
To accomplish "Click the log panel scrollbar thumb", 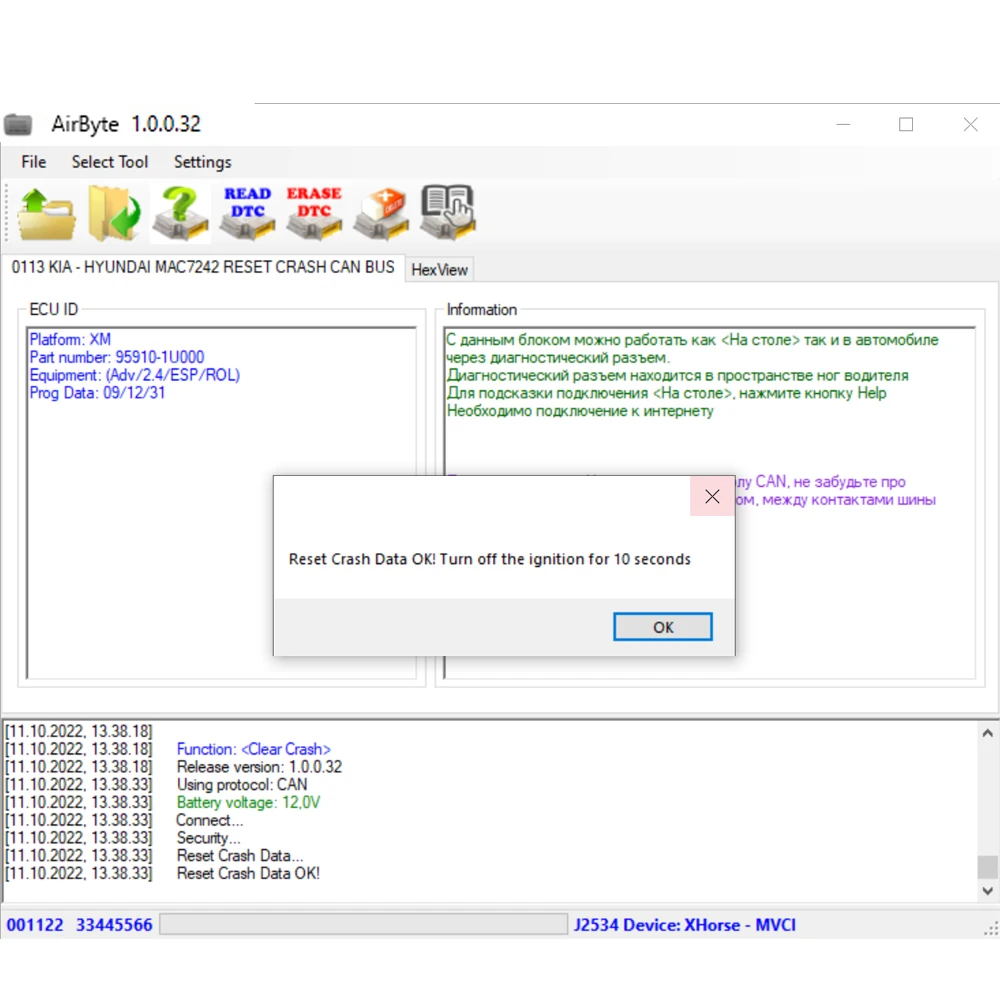I will [987, 867].
